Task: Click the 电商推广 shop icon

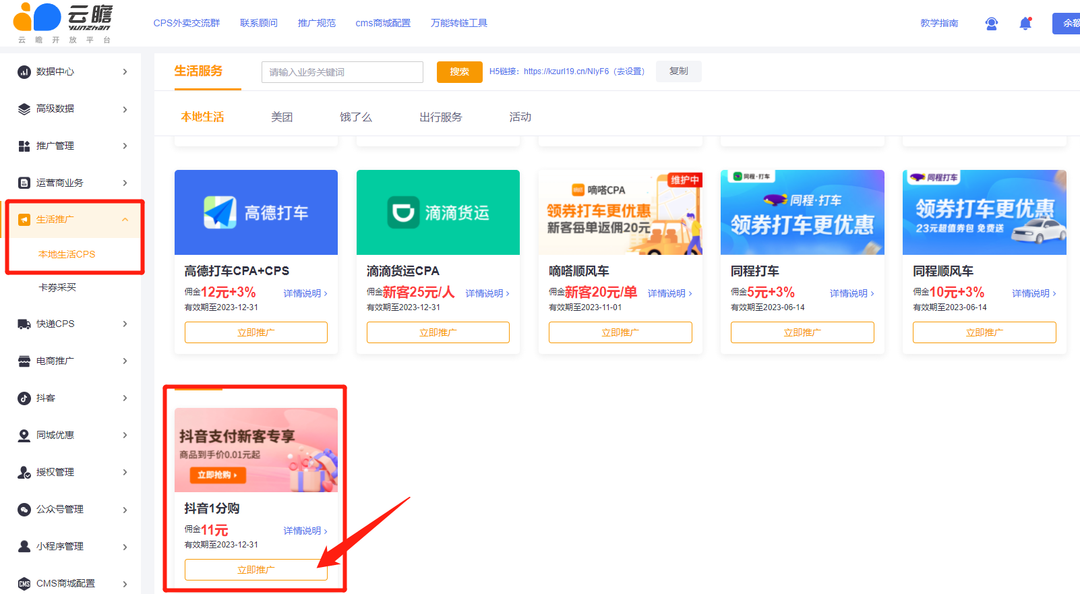Action: click(24, 361)
